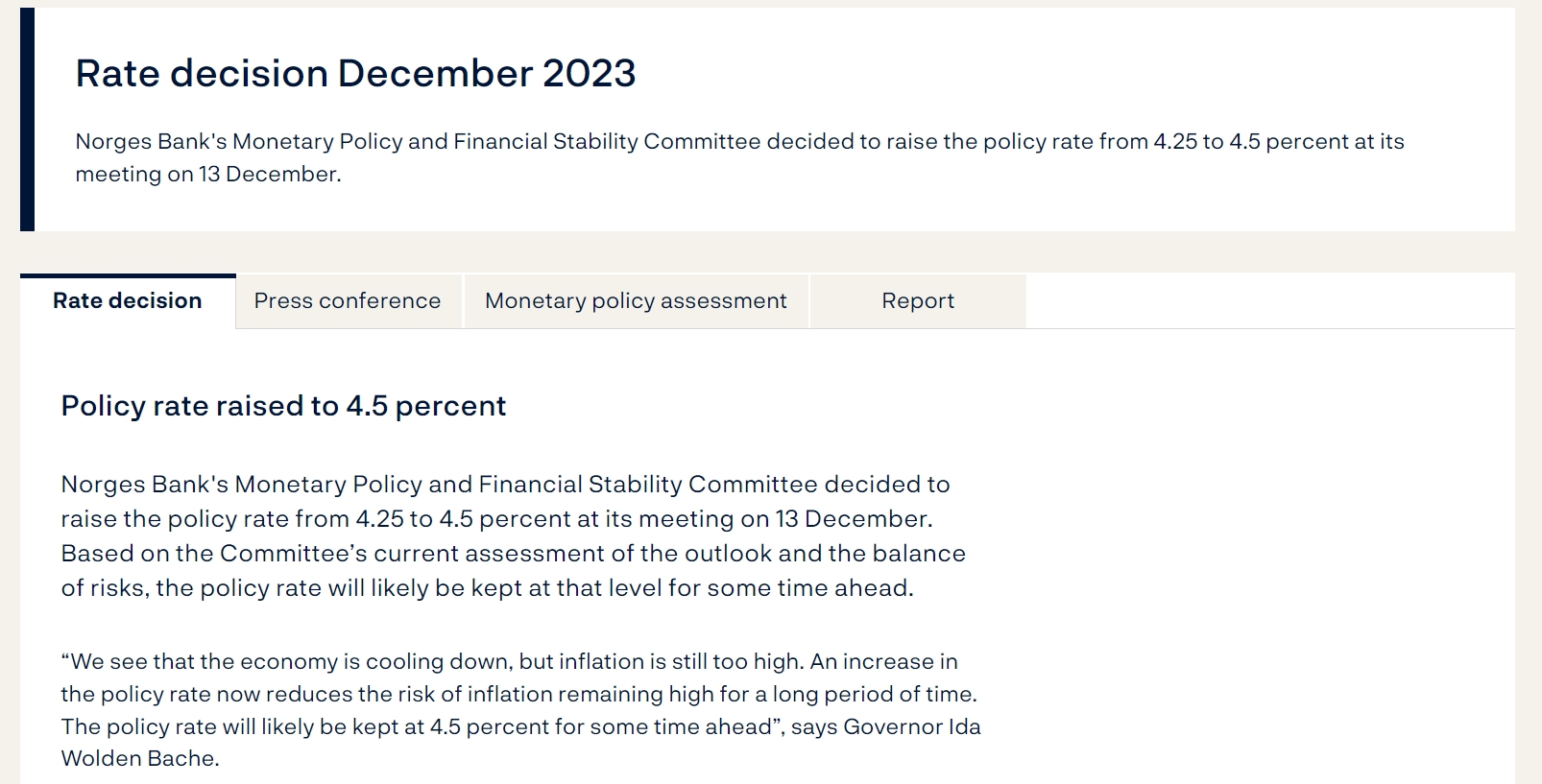Screen dimensions: 1542x784
Task: Open the Report tab
Action: pos(918,301)
